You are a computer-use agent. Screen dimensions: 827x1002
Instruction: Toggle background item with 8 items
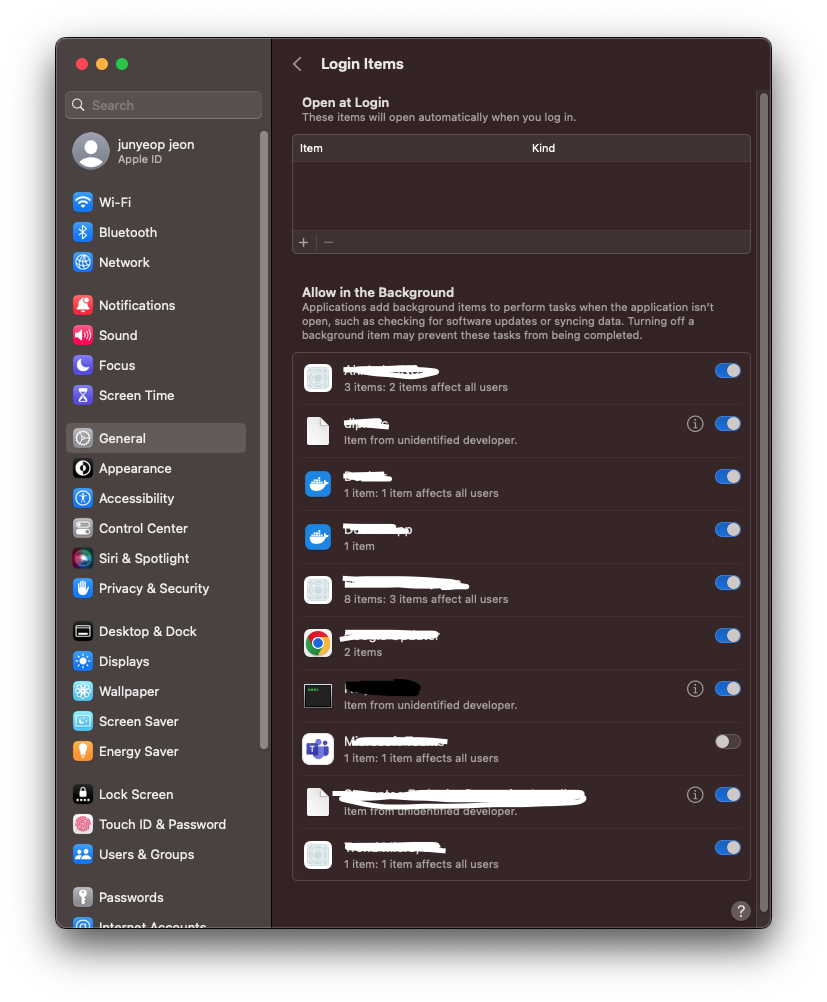click(728, 583)
